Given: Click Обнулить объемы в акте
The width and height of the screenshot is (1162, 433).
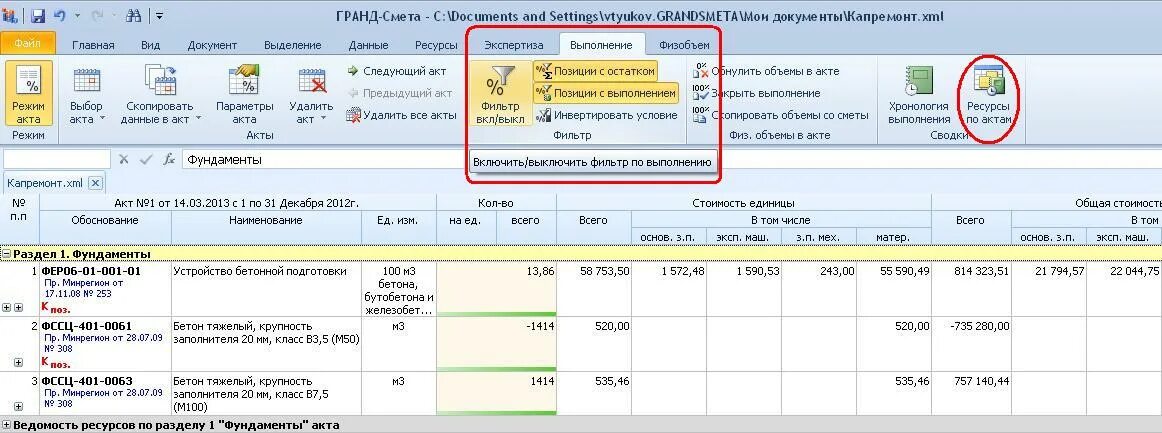Looking at the screenshot, I should 766,71.
